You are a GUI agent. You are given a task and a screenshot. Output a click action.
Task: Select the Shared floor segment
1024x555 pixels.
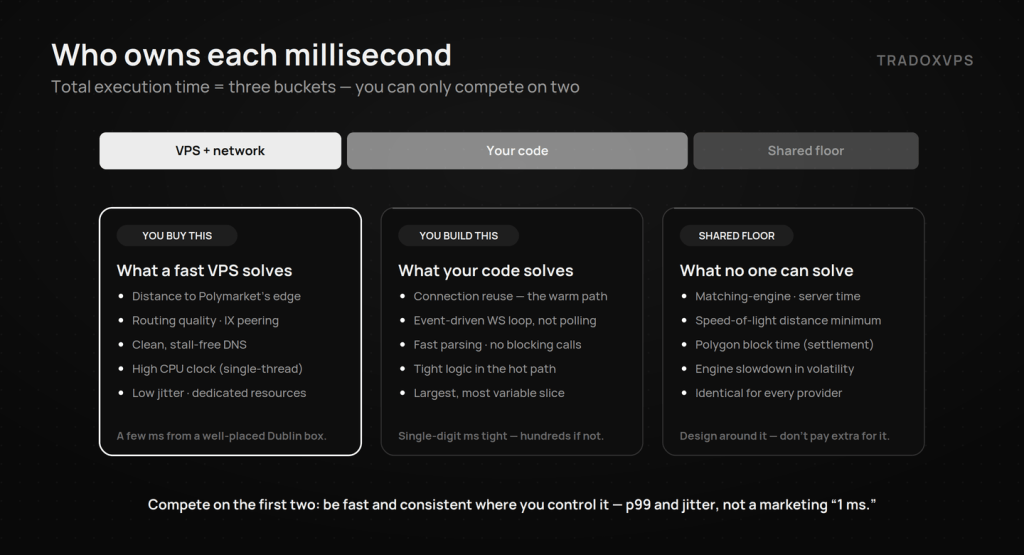coord(805,151)
